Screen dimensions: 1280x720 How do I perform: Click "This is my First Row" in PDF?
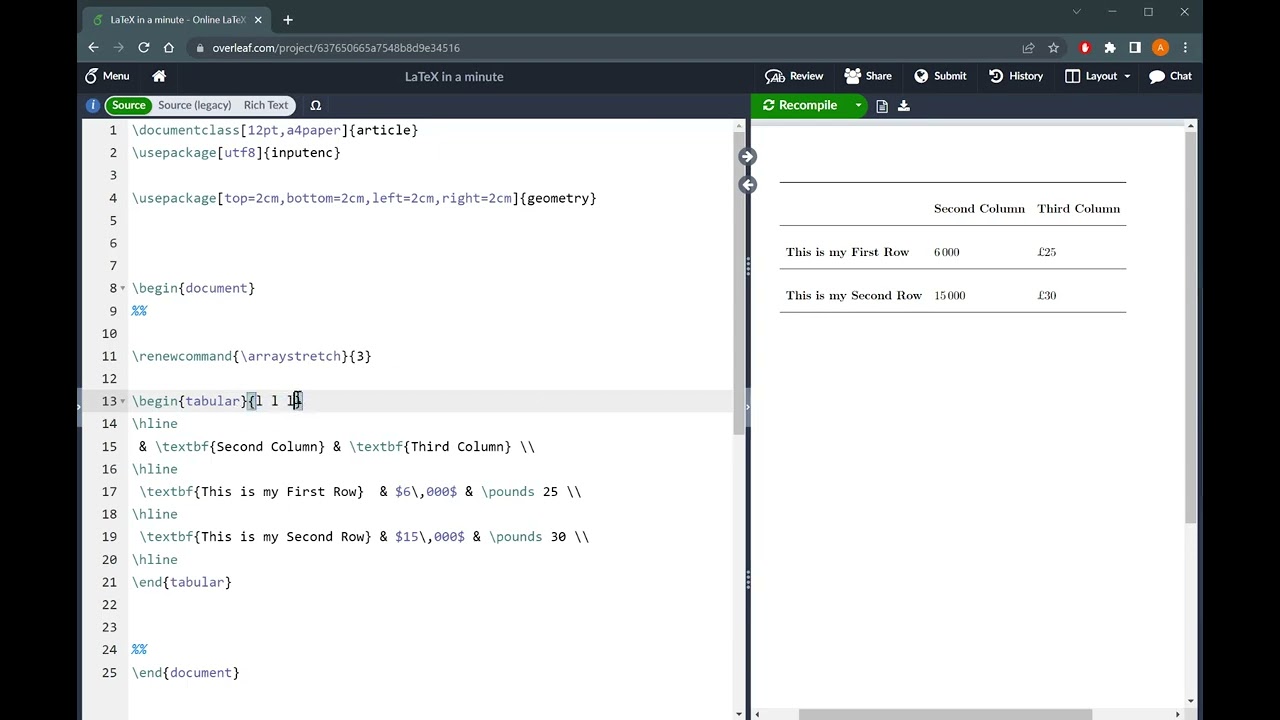pos(847,252)
